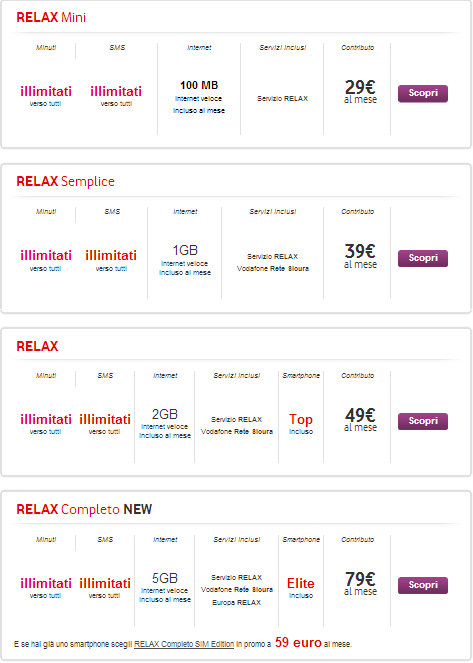Image resolution: width=473 pixels, height=663 pixels.
Task: Click the Elite smartphone incluso label
Action: coord(301,588)
